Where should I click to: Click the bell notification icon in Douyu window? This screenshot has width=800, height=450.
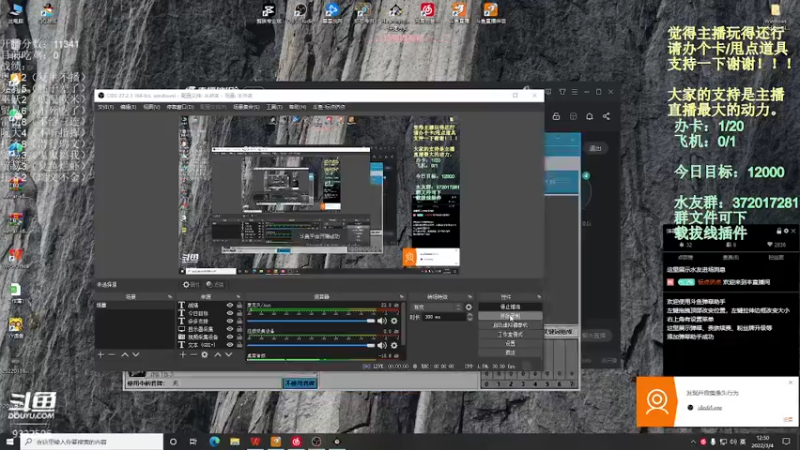click(589, 116)
